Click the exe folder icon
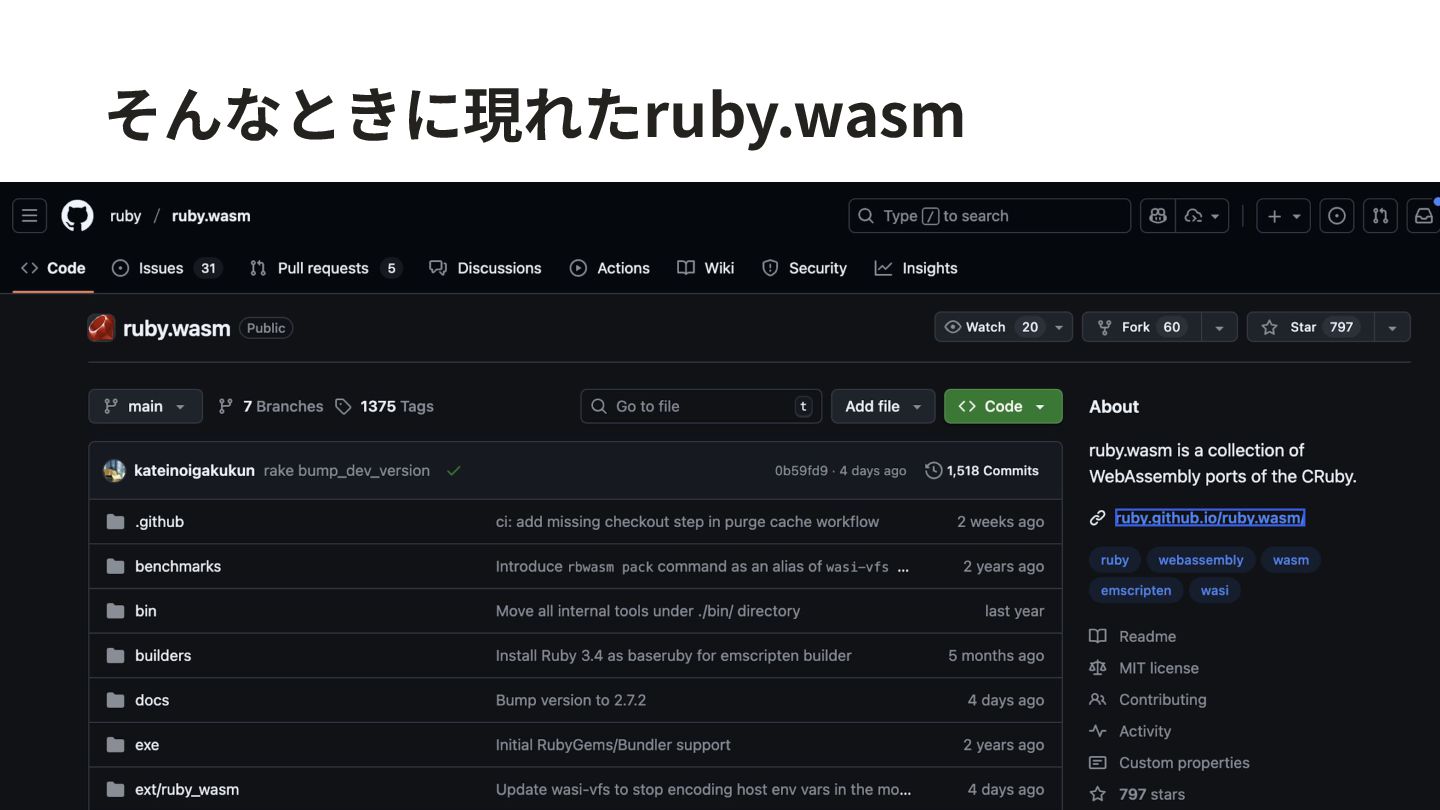The width and height of the screenshot is (1440, 810). tap(116, 745)
